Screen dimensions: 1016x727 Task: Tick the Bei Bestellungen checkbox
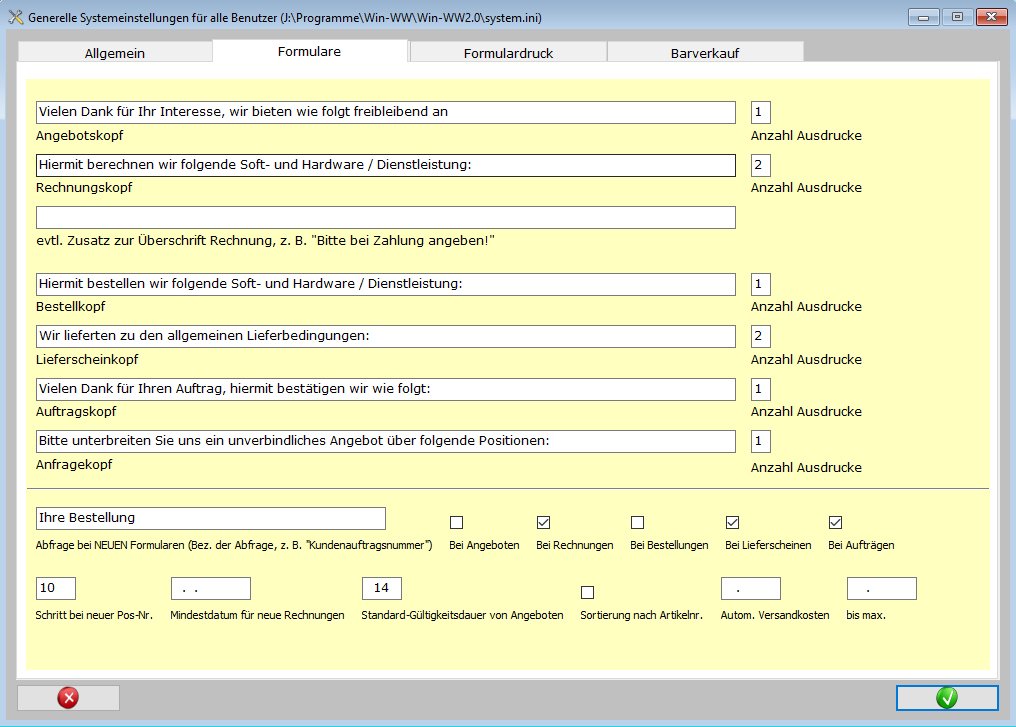[x=638, y=522]
